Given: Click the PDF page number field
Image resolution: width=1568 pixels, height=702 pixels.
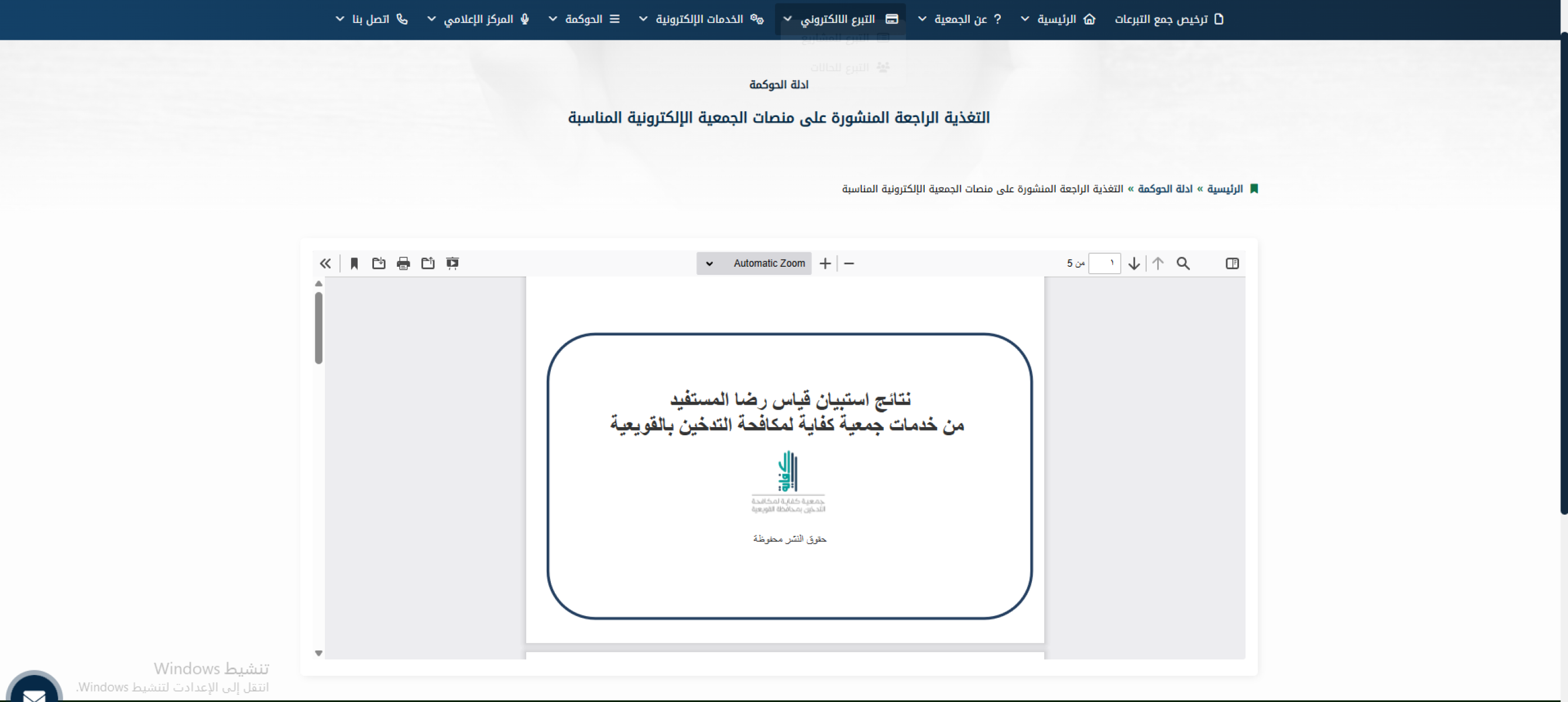Looking at the screenshot, I should tap(1103, 263).
